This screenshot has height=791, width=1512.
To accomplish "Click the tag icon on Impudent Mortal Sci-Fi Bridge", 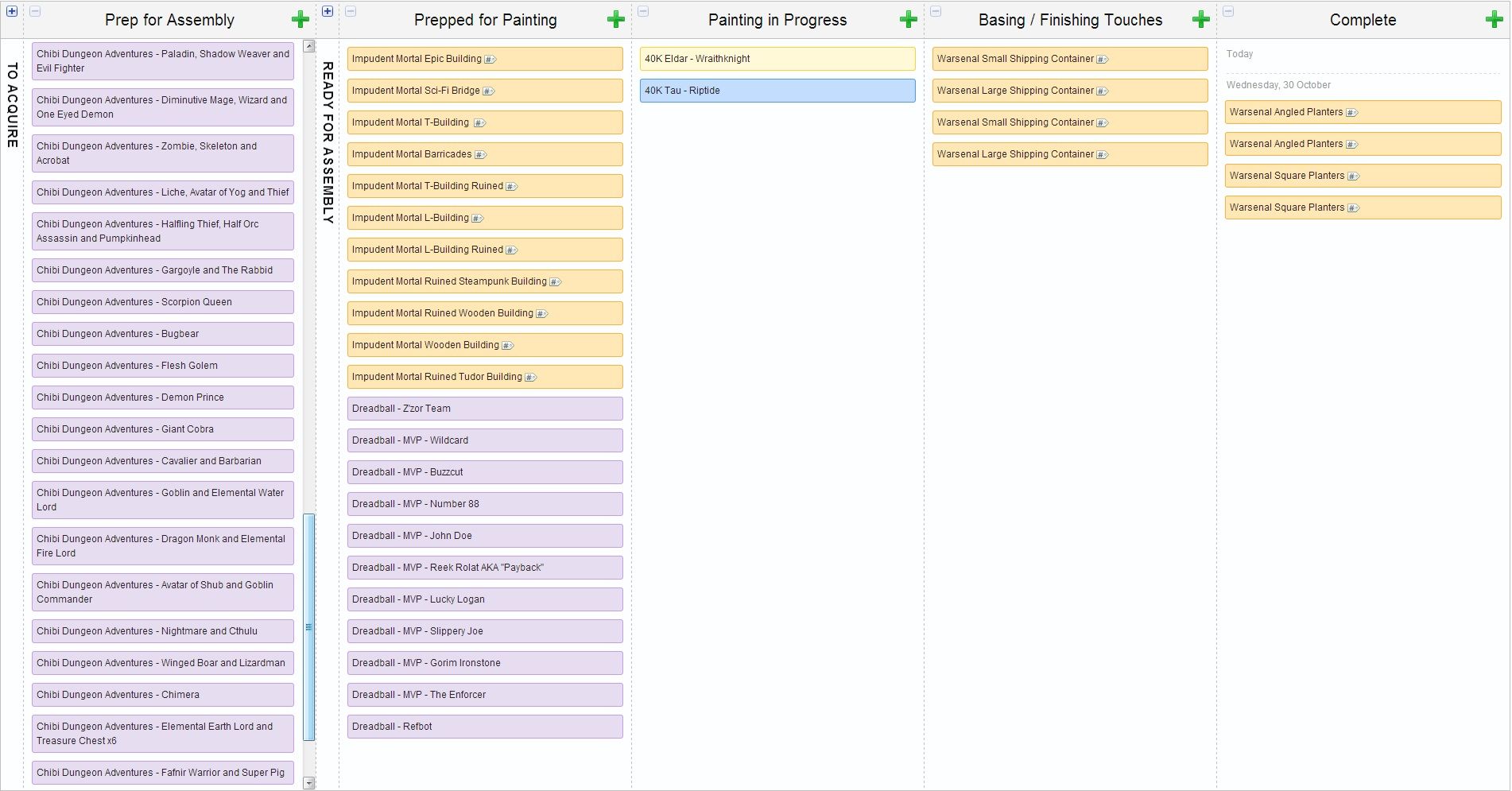I will (x=489, y=91).
